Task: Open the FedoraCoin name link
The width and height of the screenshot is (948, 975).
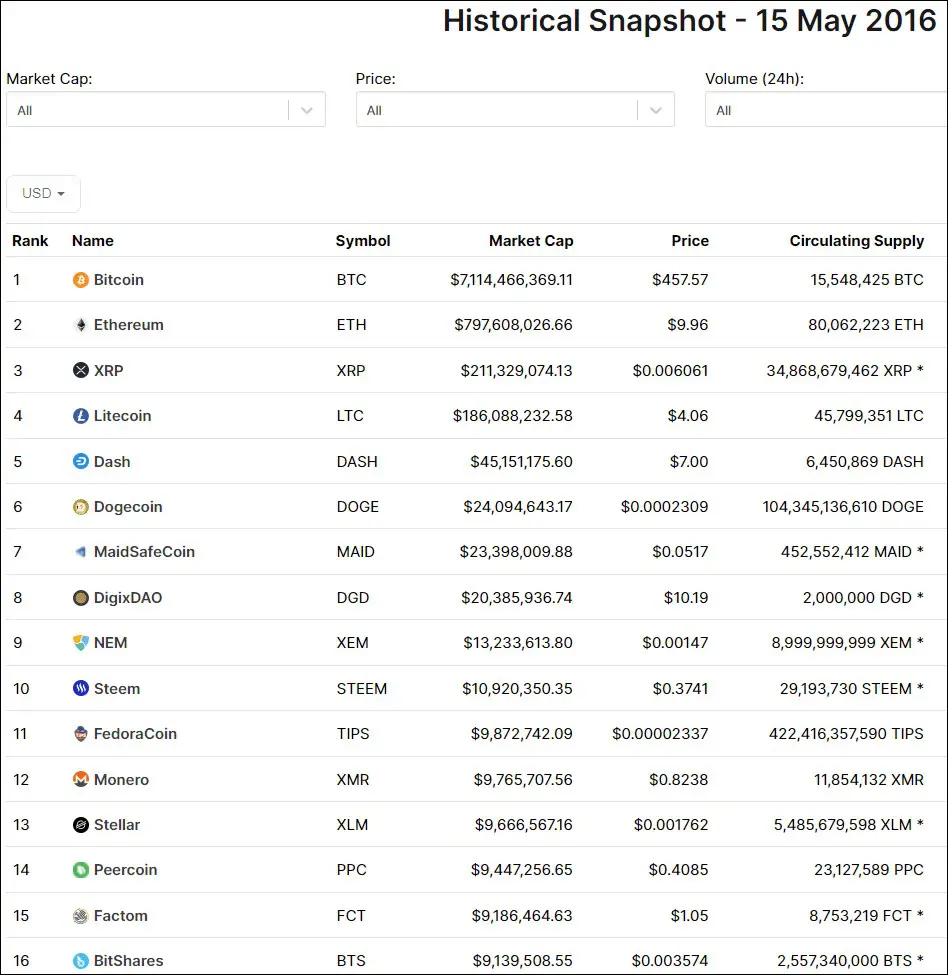Action: [x=136, y=734]
